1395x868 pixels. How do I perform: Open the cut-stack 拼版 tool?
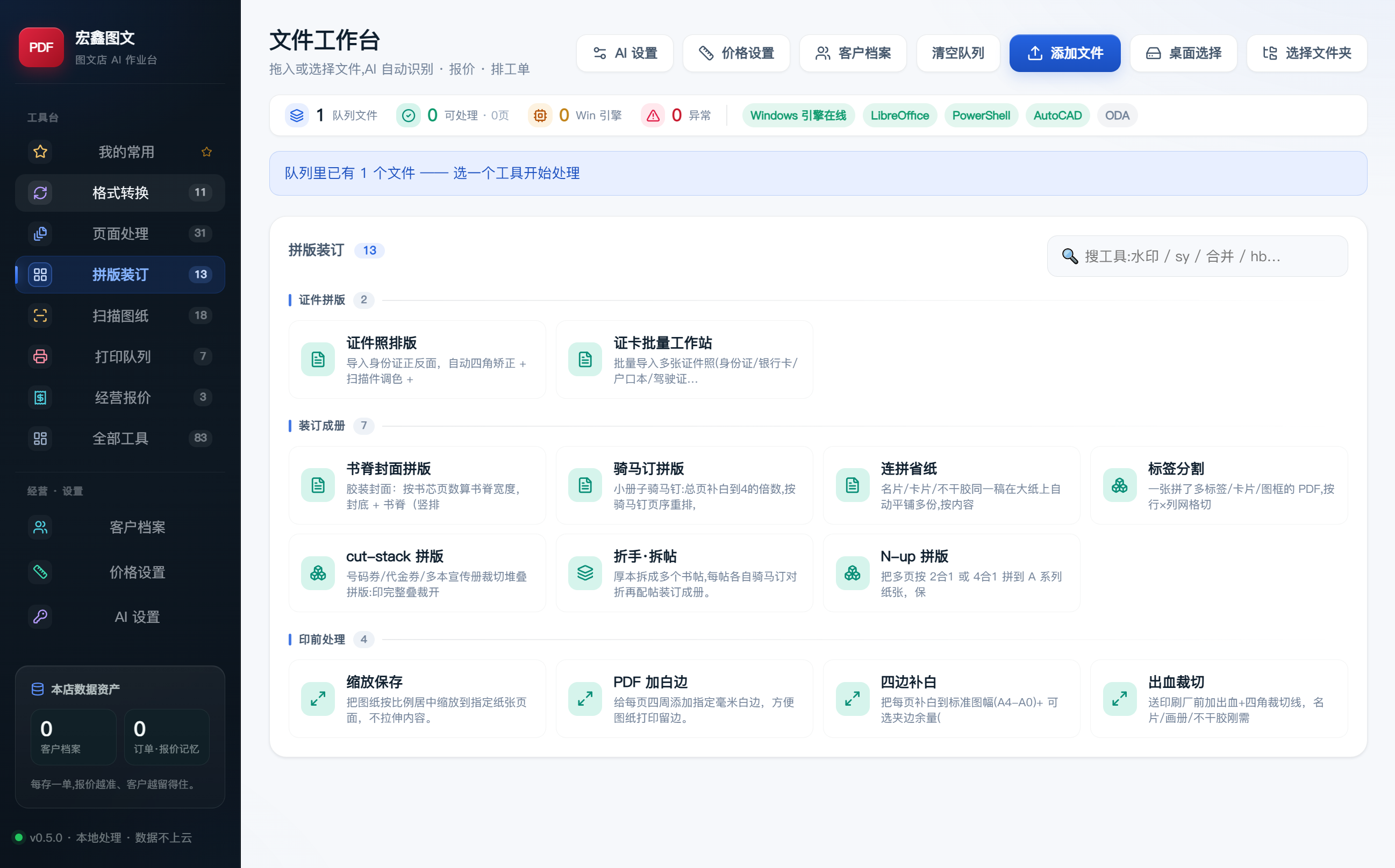tap(417, 573)
